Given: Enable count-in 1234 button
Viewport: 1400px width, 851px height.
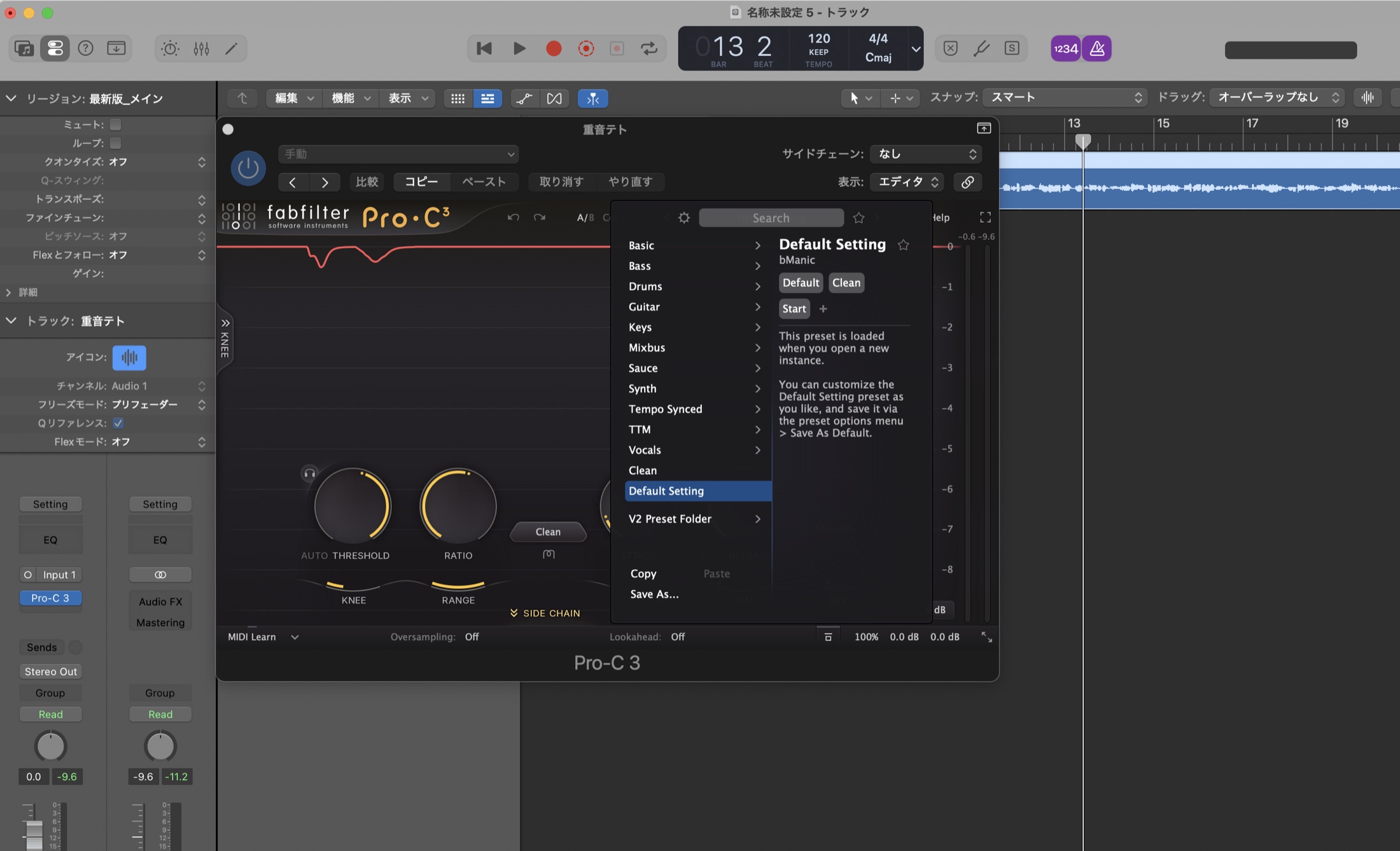Looking at the screenshot, I should [x=1065, y=48].
